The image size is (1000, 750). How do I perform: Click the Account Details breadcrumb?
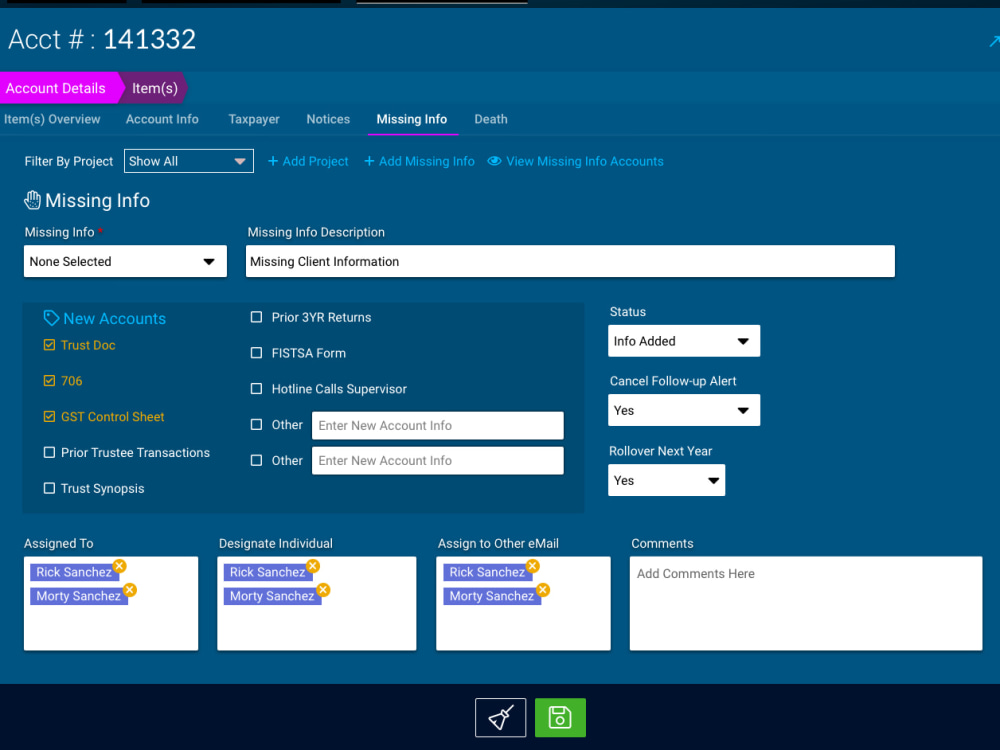pyautogui.click(x=59, y=88)
